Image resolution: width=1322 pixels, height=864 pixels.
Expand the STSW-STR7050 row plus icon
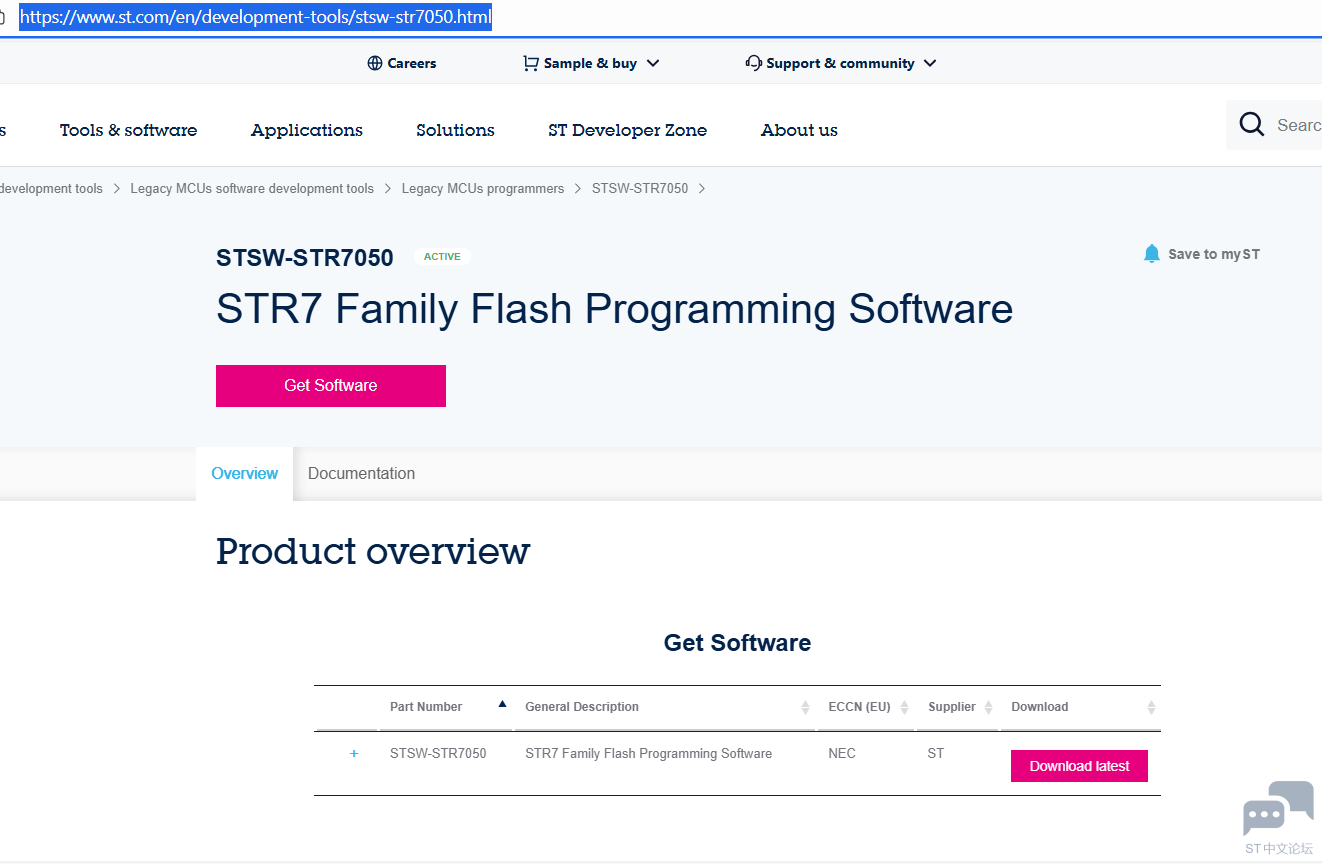(x=354, y=753)
